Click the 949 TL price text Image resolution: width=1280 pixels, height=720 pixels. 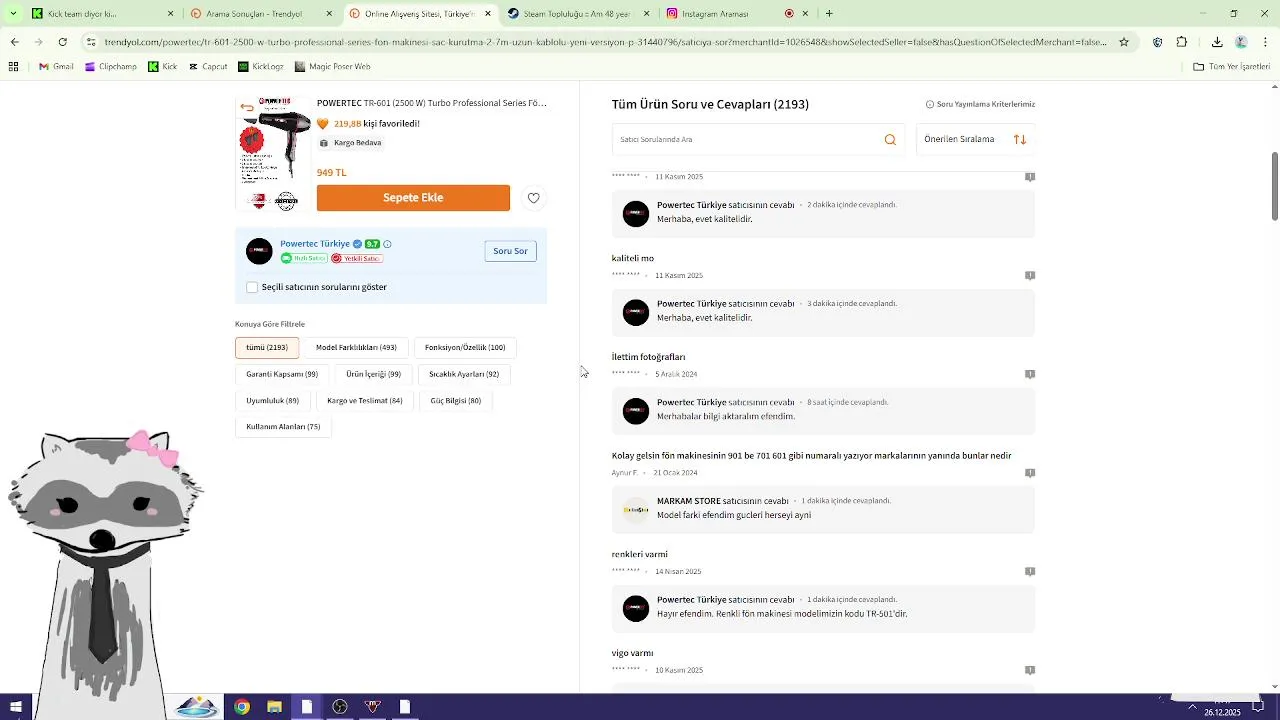(x=332, y=173)
